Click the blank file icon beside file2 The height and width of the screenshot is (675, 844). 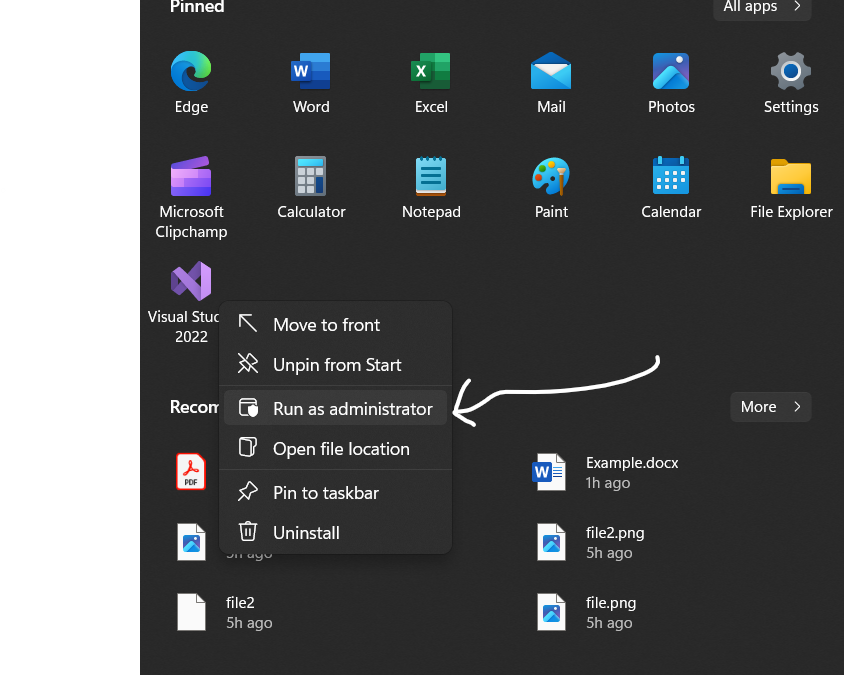pos(191,612)
